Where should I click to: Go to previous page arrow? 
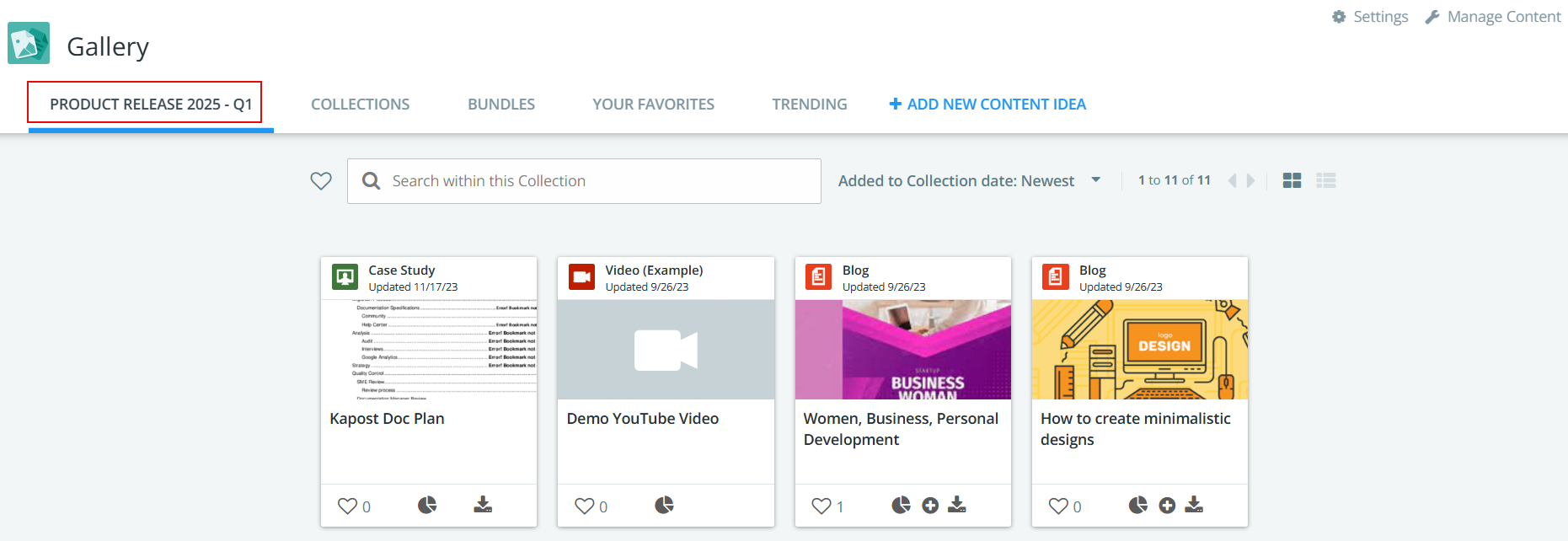pyautogui.click(x=1232, y=180)
